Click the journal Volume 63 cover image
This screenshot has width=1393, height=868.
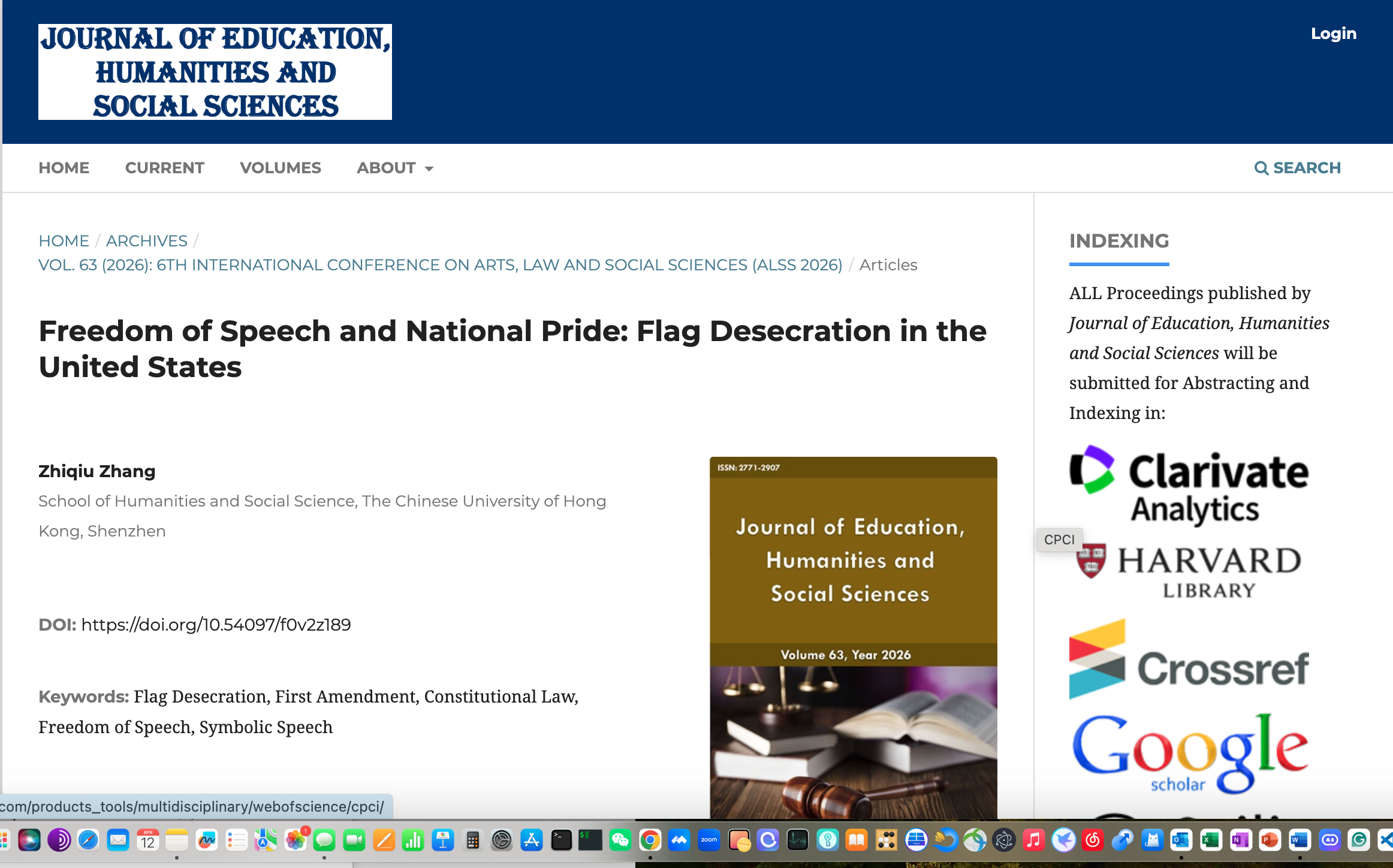(854, 638)
